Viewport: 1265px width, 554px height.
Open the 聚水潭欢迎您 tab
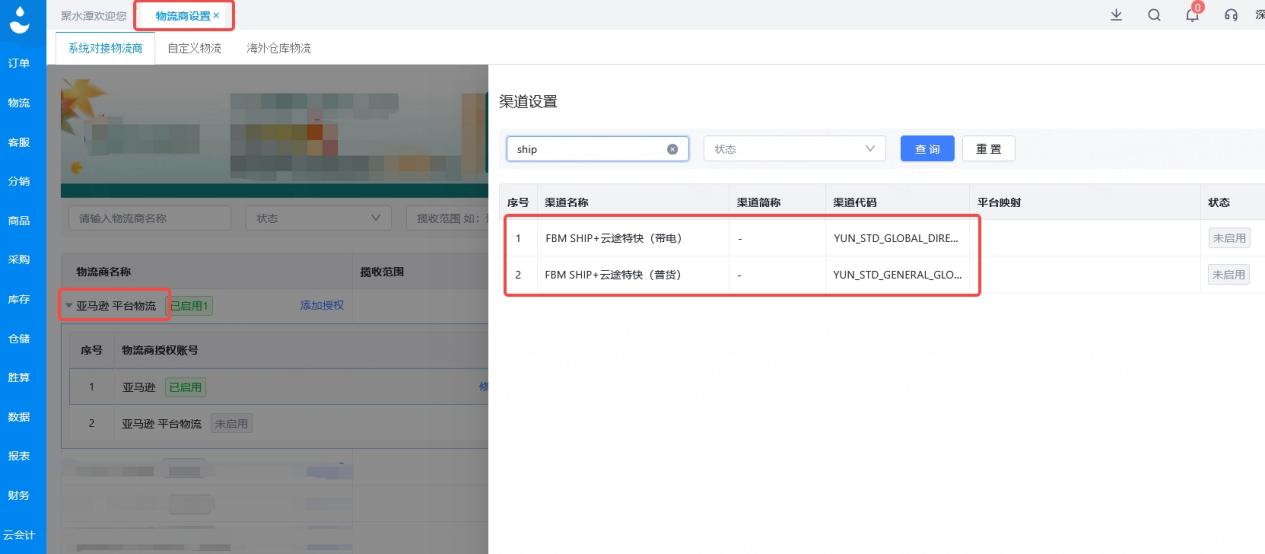pyautogui.click(x=94, y=16)
